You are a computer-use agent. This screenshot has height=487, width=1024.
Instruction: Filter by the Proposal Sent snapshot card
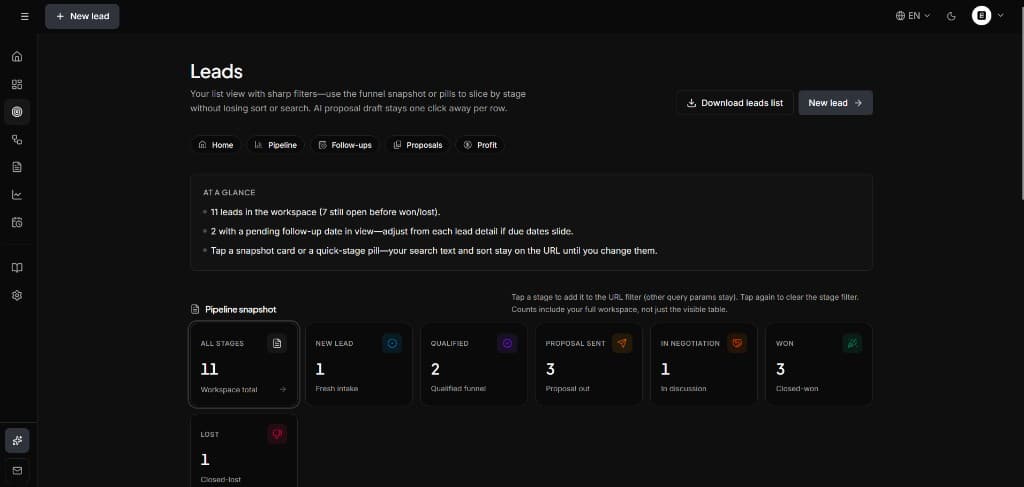pos(588,364)
